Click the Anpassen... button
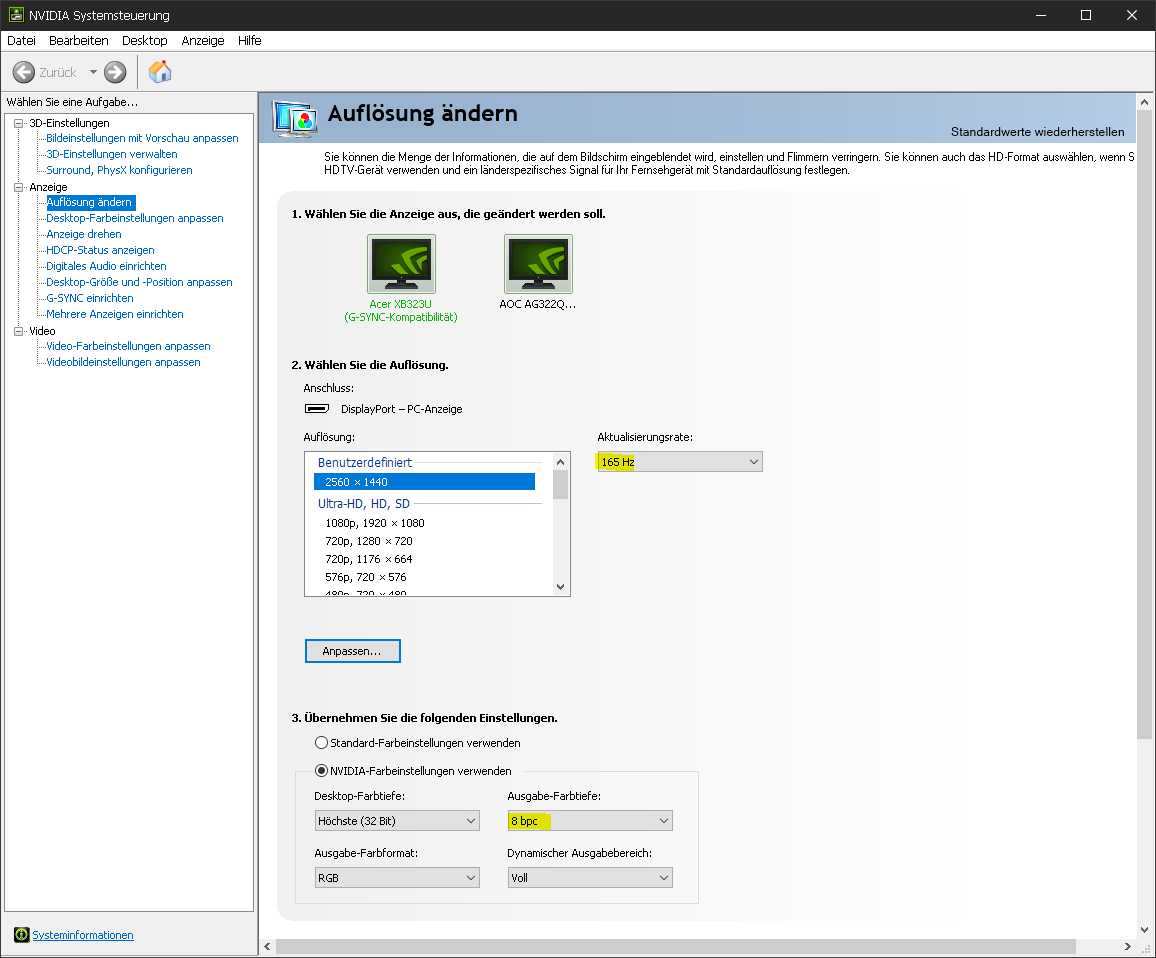 tap(352, 651)
